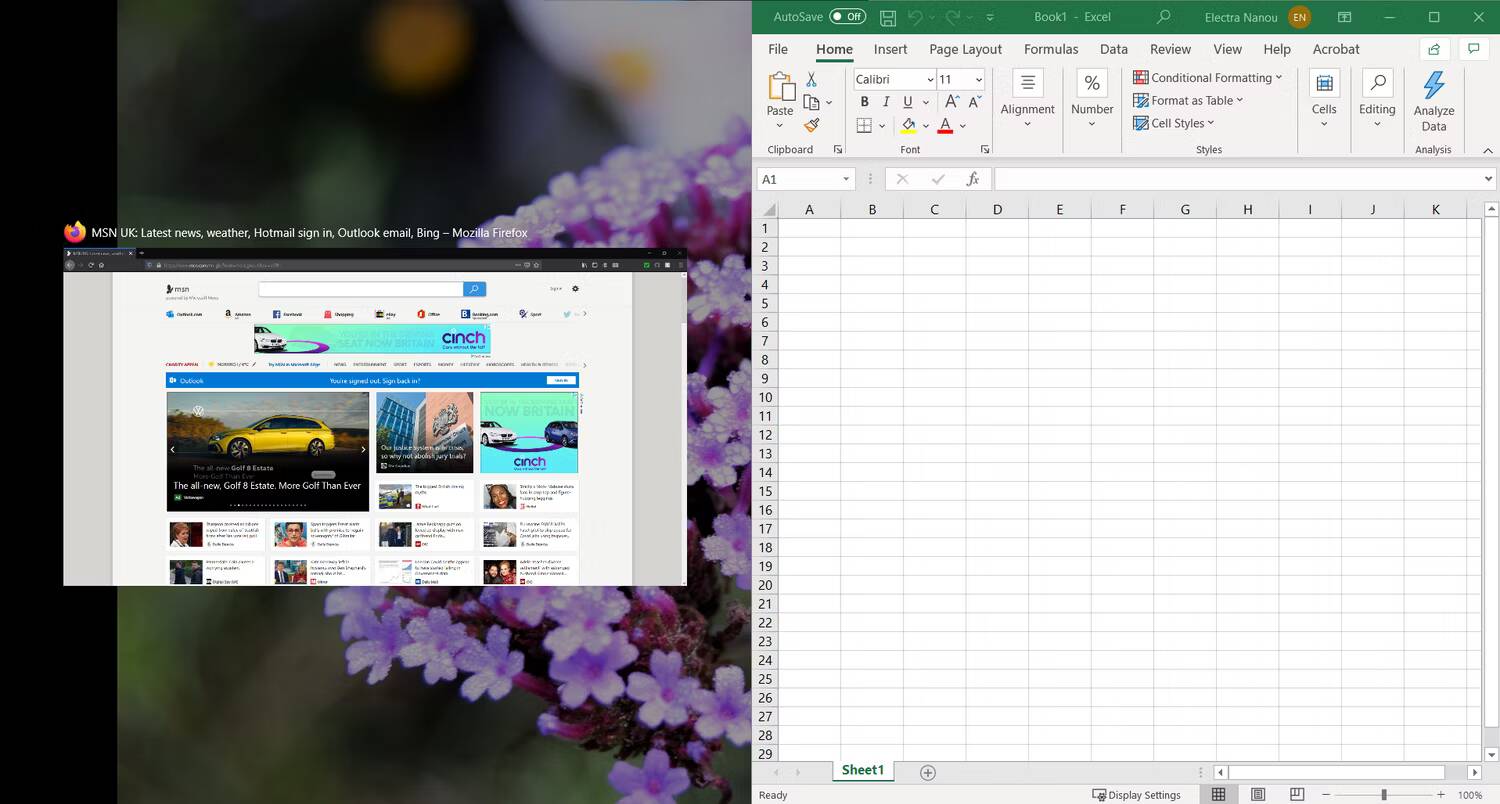Click the Save icon in the Quick Access Toolbar
Screen dimensions: 1500x804
887,17
